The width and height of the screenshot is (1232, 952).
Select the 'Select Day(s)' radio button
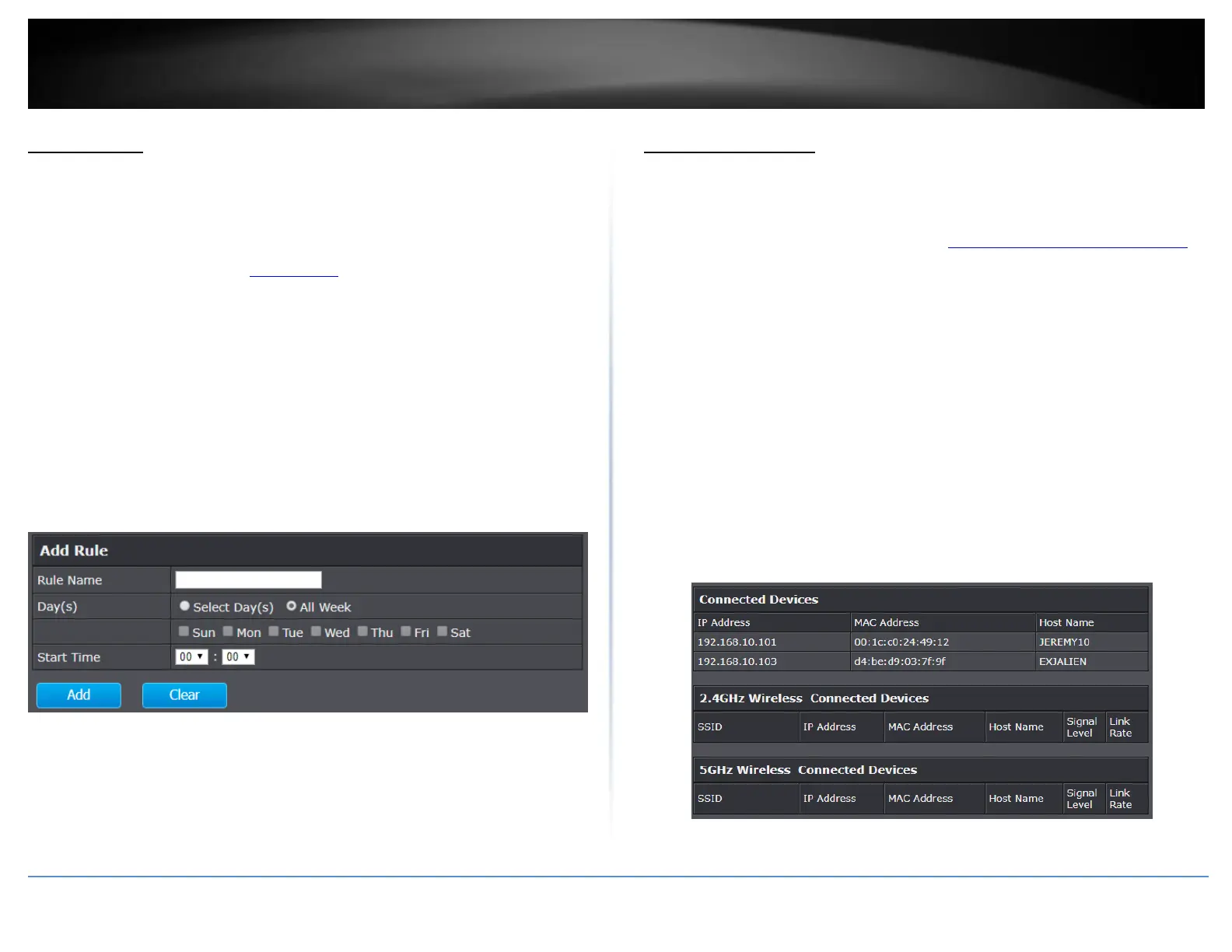(x=184, y=606)
